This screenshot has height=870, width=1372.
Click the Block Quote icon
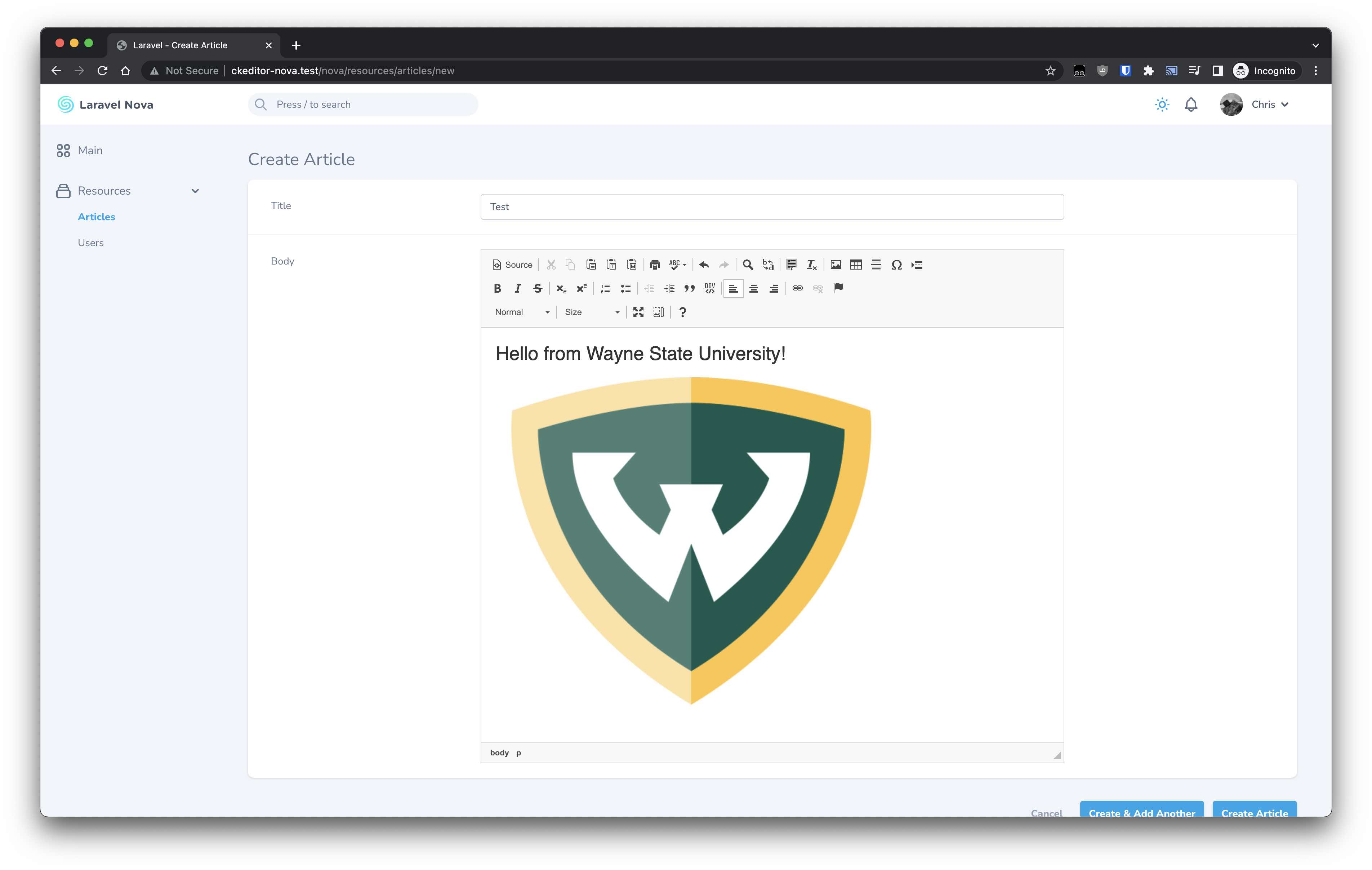[x=689, y=288]
